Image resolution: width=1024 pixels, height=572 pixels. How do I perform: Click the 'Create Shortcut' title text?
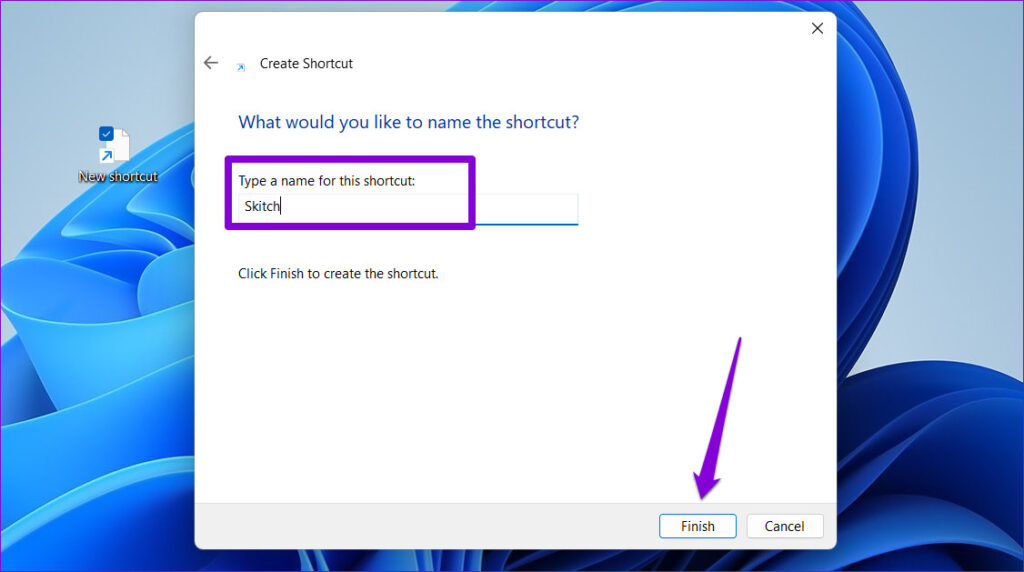coord(306,63)
